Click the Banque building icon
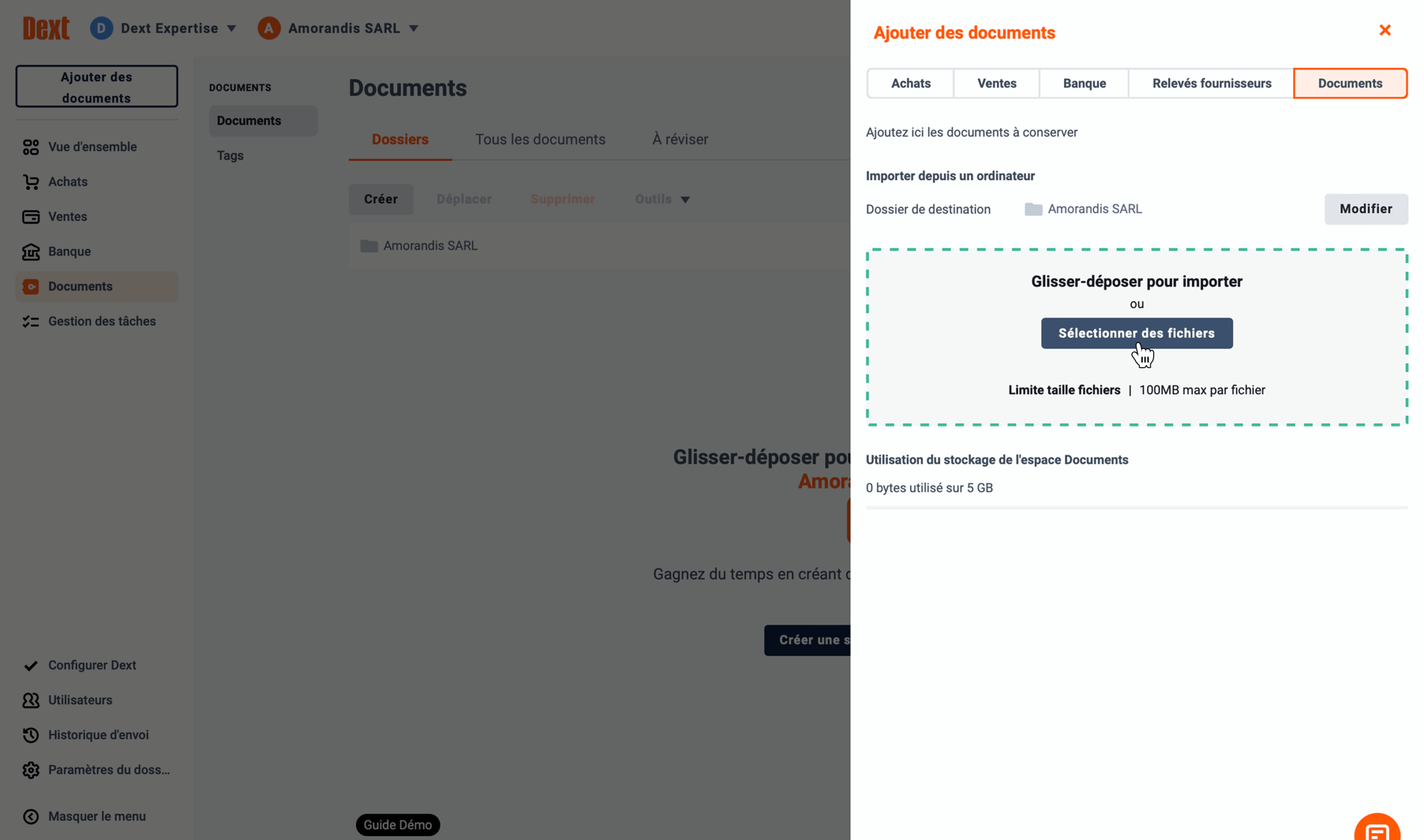The image size is (1424, 840). point(31,252)
